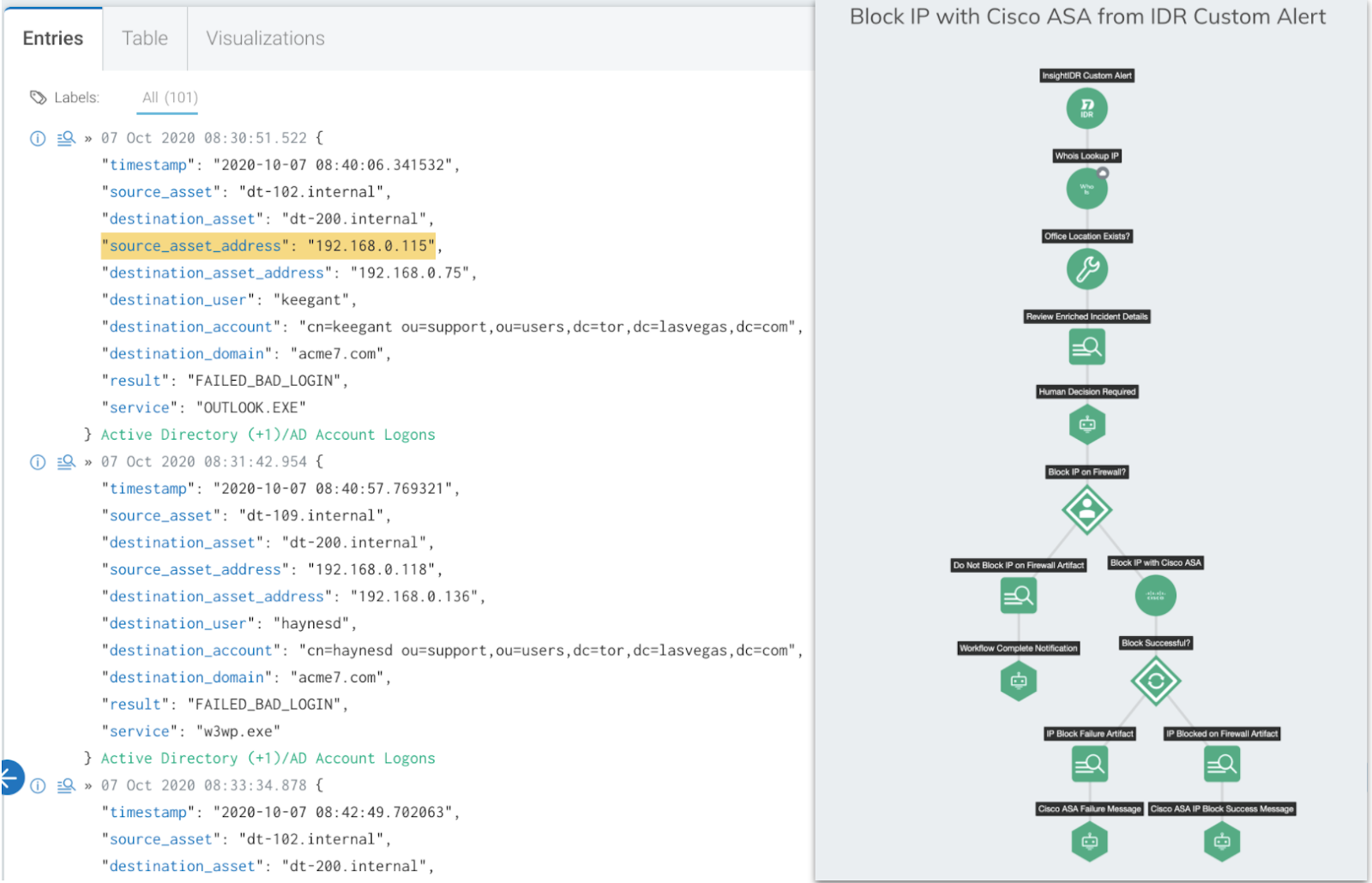Collapse the 08:33:34.878 log entry
Viewport: 1372px width, 883px height.
[x=87, y=785]
